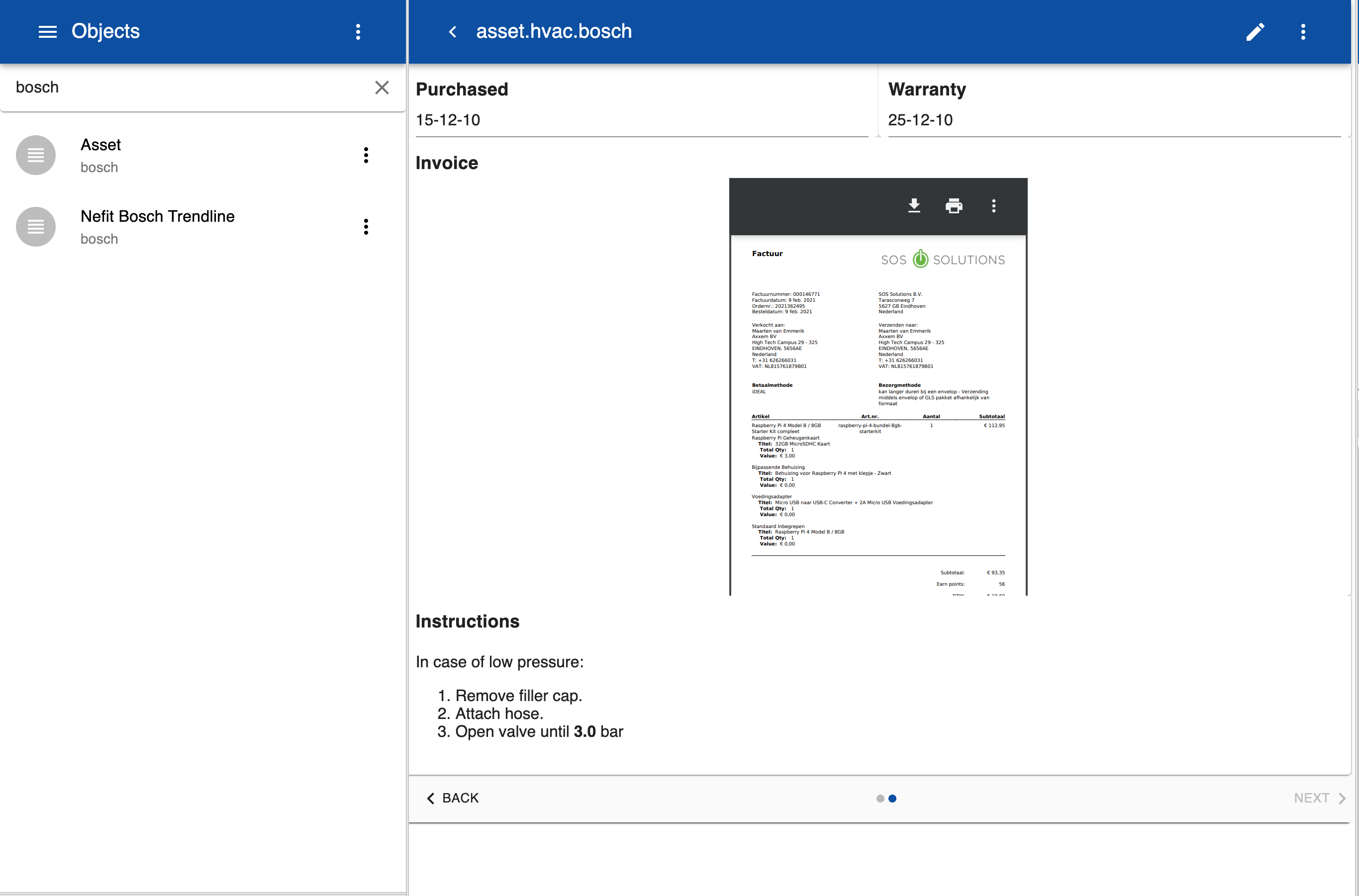Open Objects panel overflow menu
This screenshot has width=1359, height=896.
358,31
